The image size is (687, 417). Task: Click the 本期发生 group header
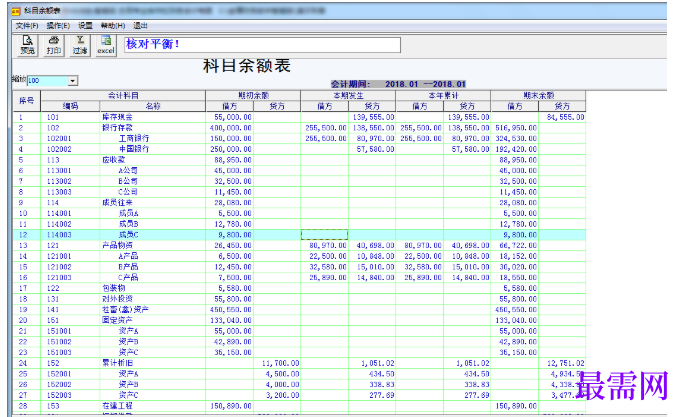click(348, 95)
